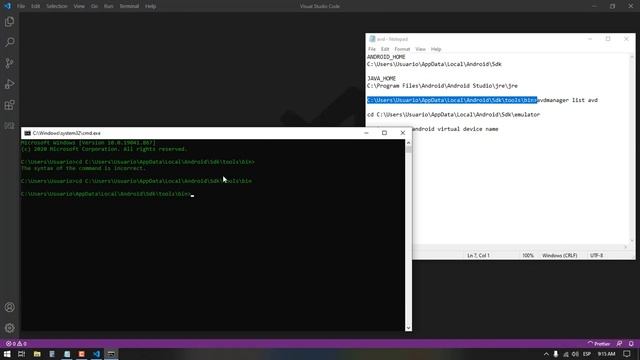Click the Notepad icon in its title bar
The image size is (640, 360).
point(372,39)
